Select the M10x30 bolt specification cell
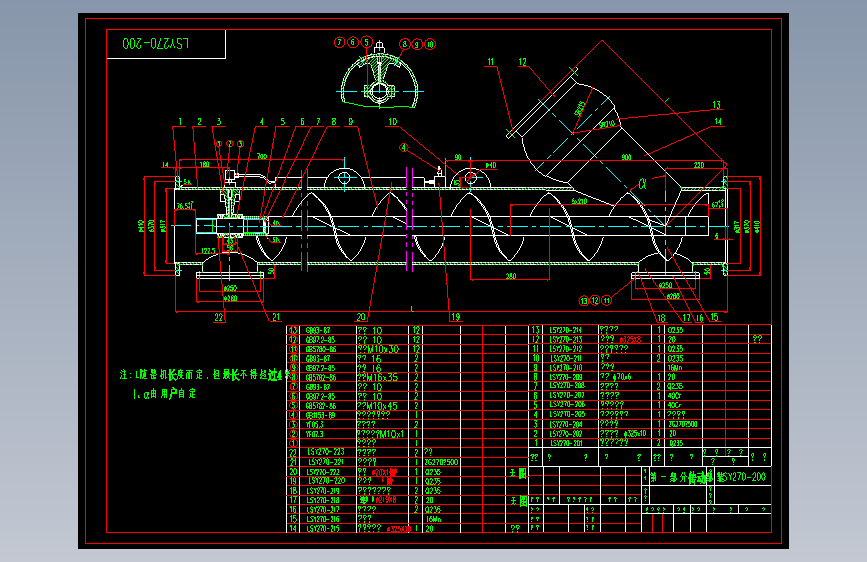The height and width of the screenshot is (562, 867). tap(378, 349)
